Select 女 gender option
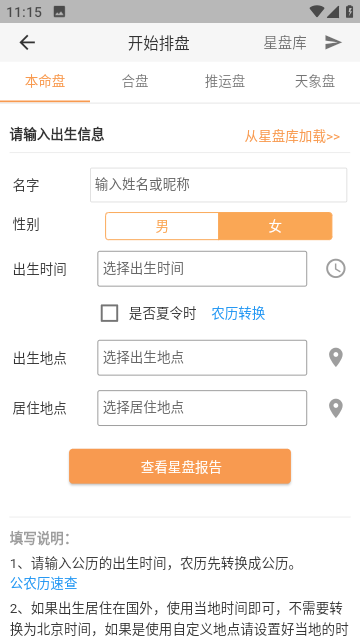The height and width of the screenshot is (640, 360). [x=275, y=226]
